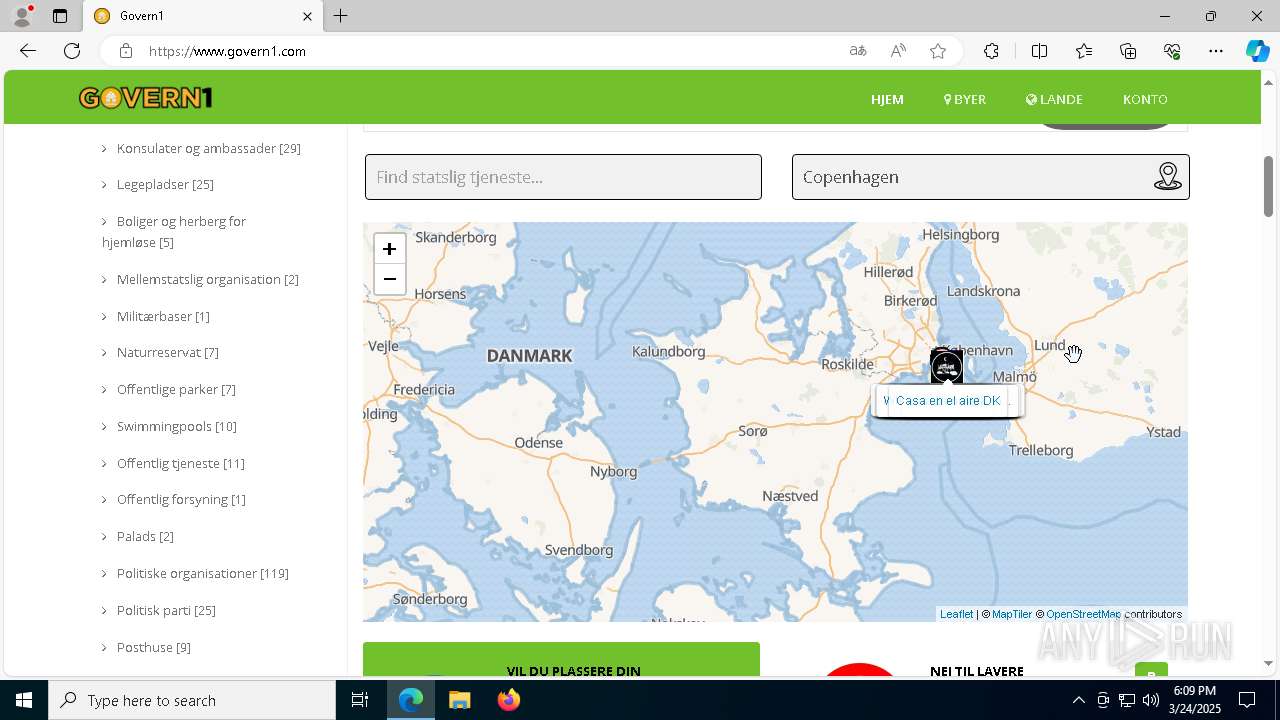The width and height of the screenshot is (1280, 720).
Task: Open Edge Settings and more menu
Action: [x=1216, y=51]
